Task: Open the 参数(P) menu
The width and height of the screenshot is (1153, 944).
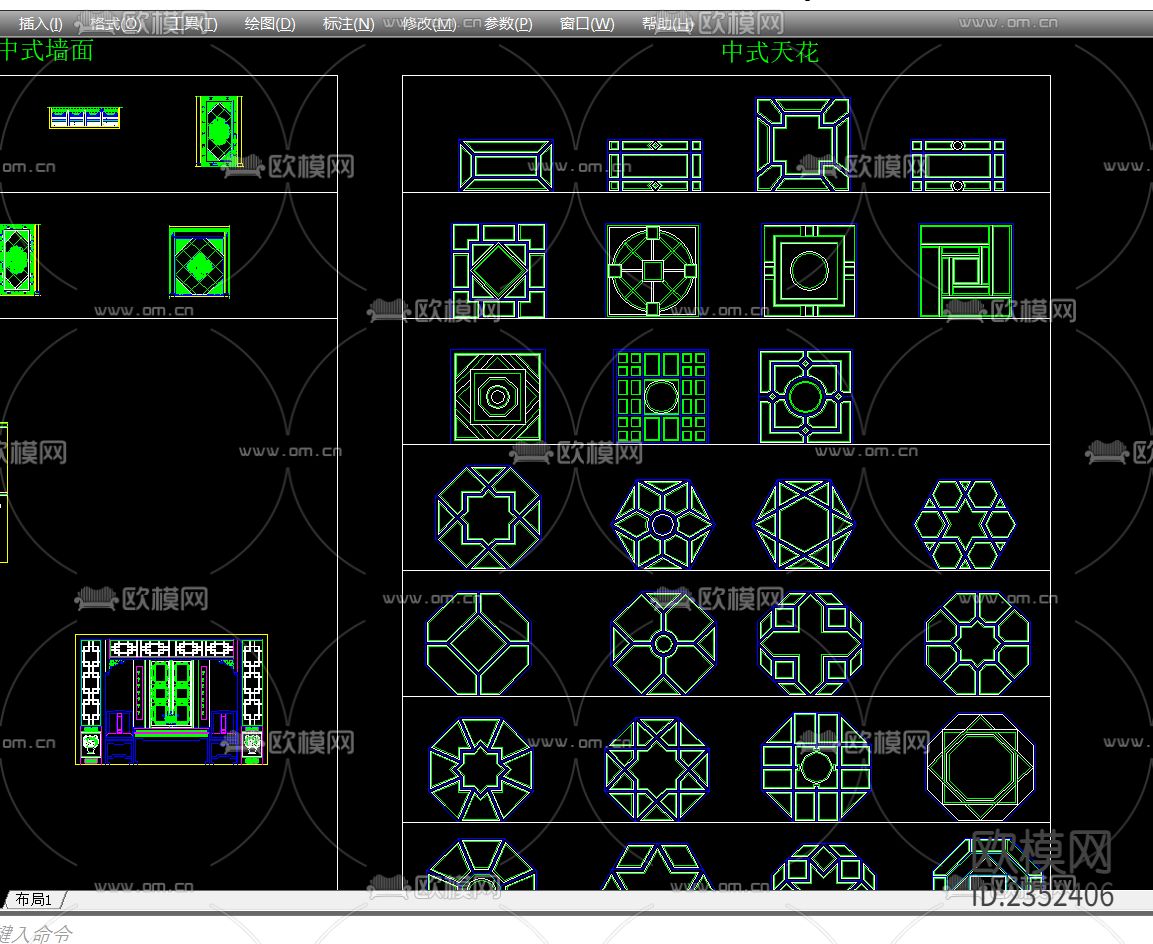Action: [x=508, y=24]
